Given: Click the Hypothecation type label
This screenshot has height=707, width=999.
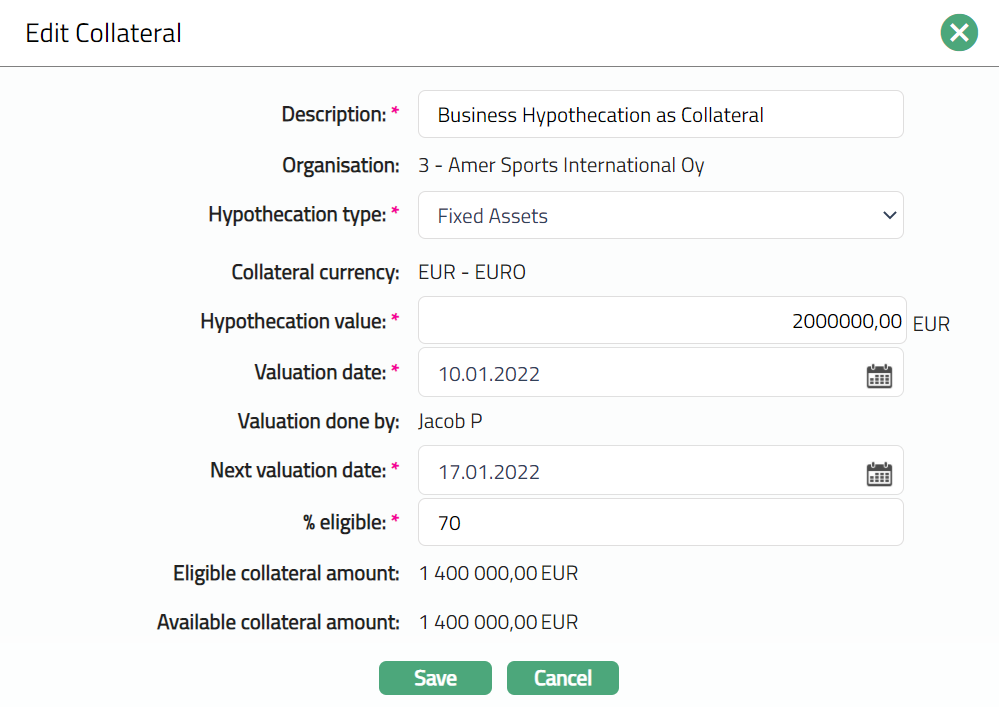Looking at the screenshot, I should [297, 215].
